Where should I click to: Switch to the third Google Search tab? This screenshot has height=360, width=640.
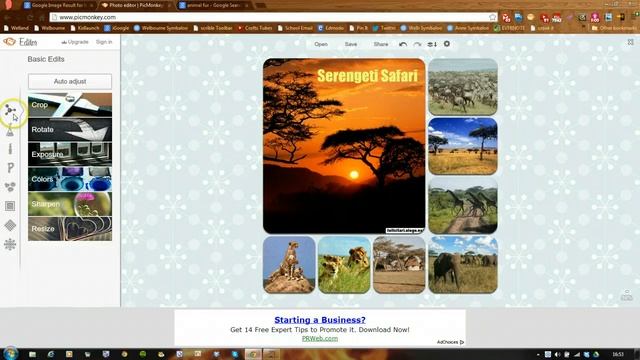214,6
